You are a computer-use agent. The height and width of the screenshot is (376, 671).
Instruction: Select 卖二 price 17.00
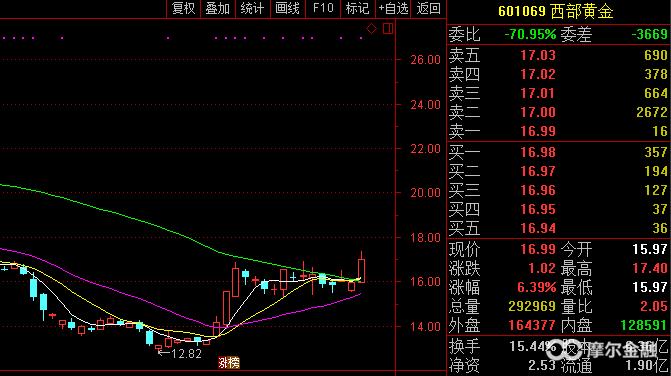click(537, 112)
